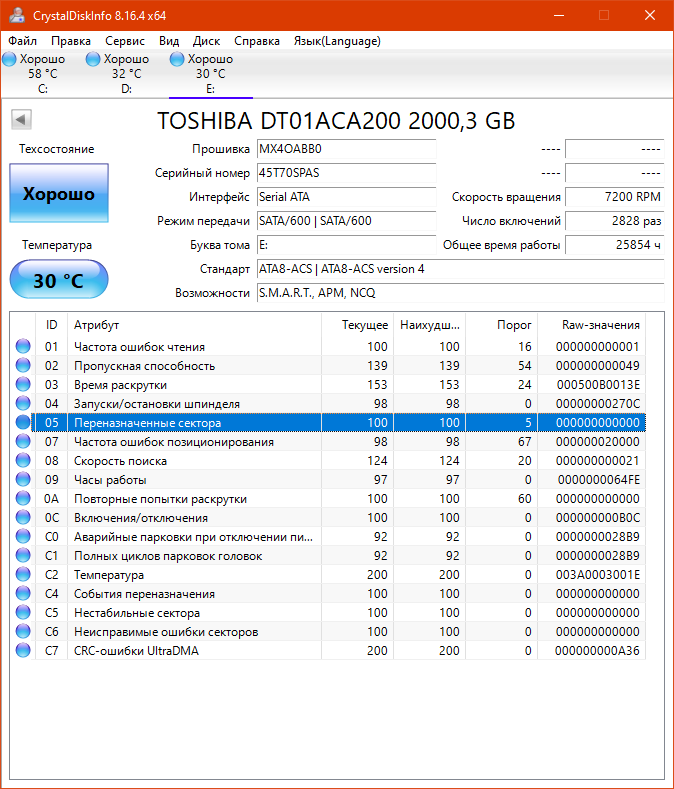Click status orb for attribute 08 row
Viewport: 674px width, 789px height.
tap(23, 460)
